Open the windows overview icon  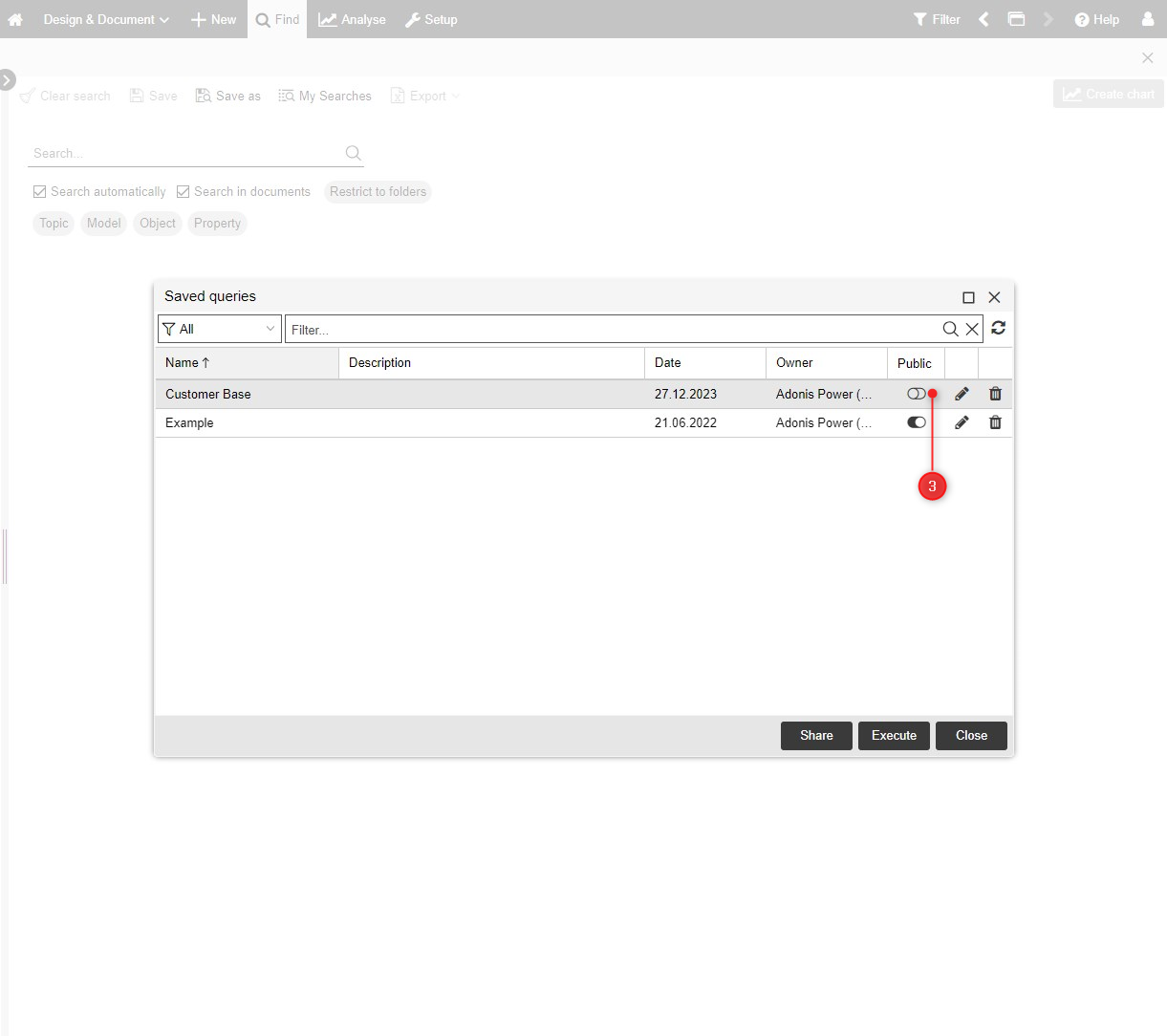point(1016,19)
